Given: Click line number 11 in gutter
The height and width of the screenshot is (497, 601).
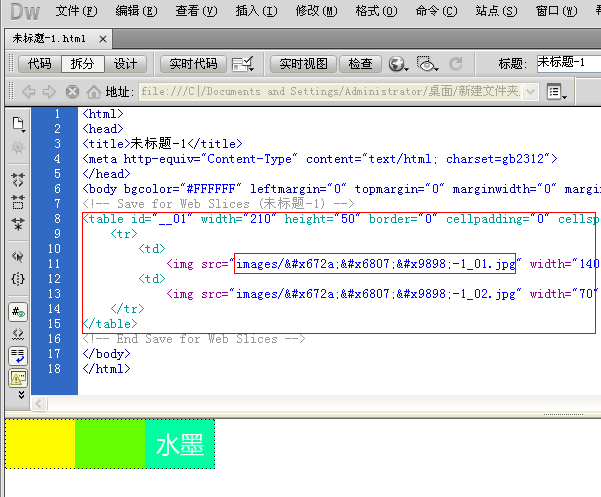Looking at the screenshot, I should [x=54, y=264].
